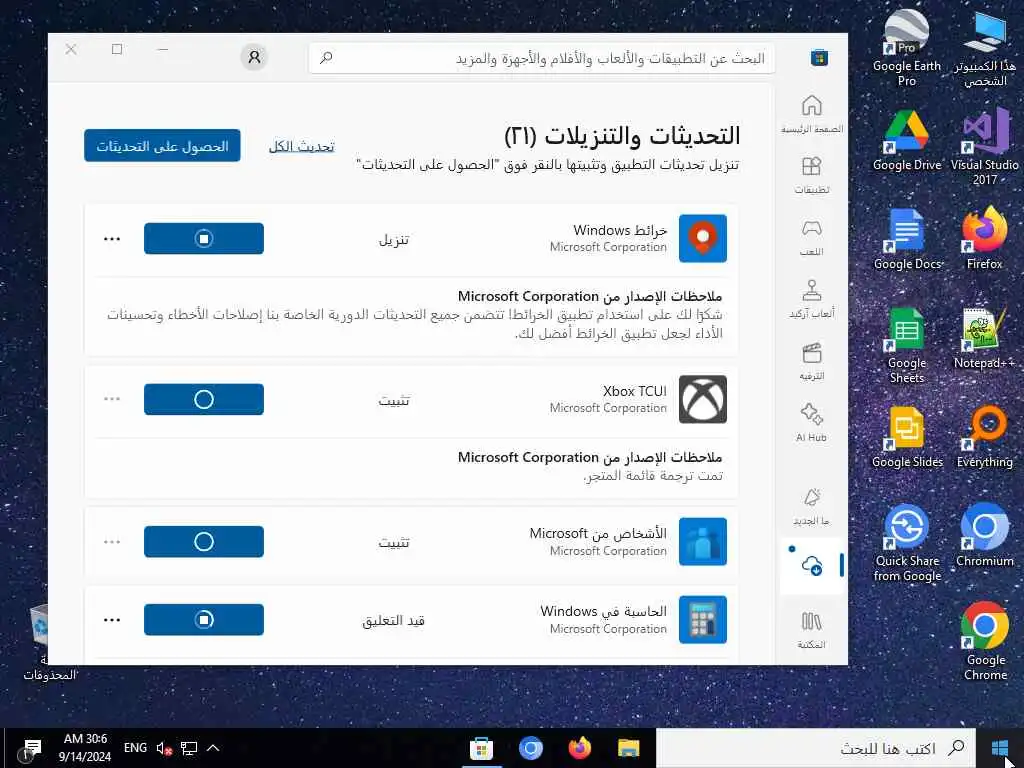
Task: Select the Visual Studio 2017 desktop icon
Action: [x=984, y=148]
